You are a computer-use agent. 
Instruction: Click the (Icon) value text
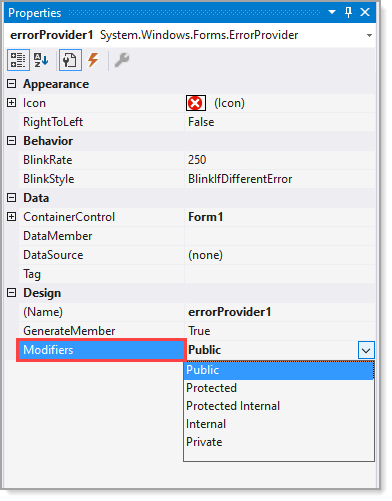click(x=229, y=103)
